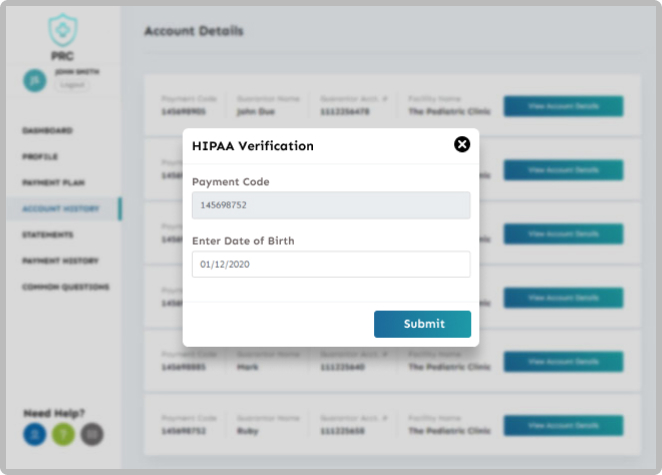View account details for Mark

[563, 361]
